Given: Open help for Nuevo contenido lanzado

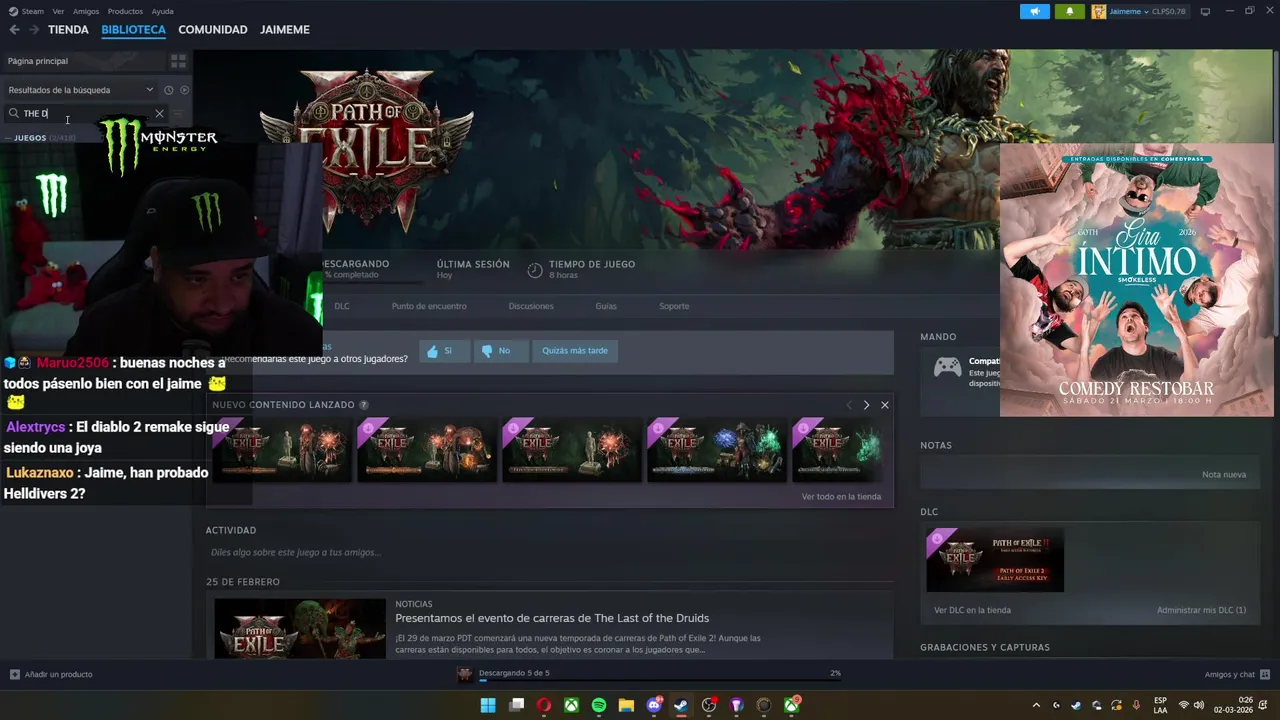Looking at the screenshot, I should point(363,405).
